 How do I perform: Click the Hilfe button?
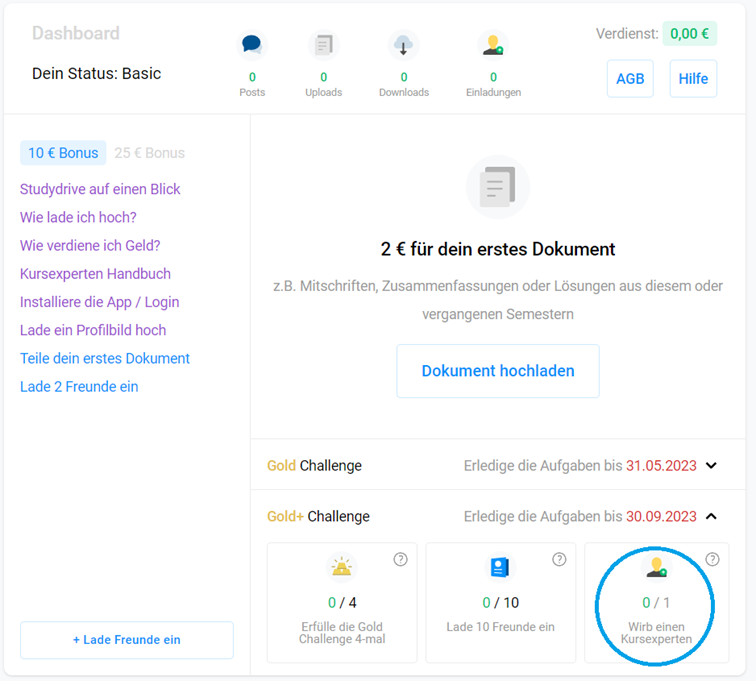(693, 79)
